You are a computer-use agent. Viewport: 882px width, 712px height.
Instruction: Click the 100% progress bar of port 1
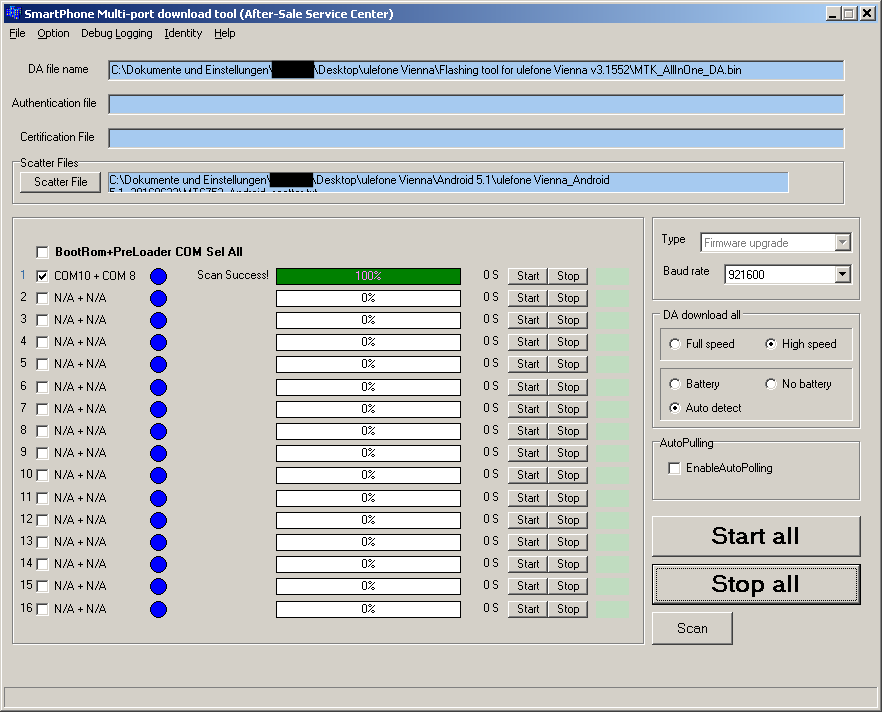coord(368,276)
